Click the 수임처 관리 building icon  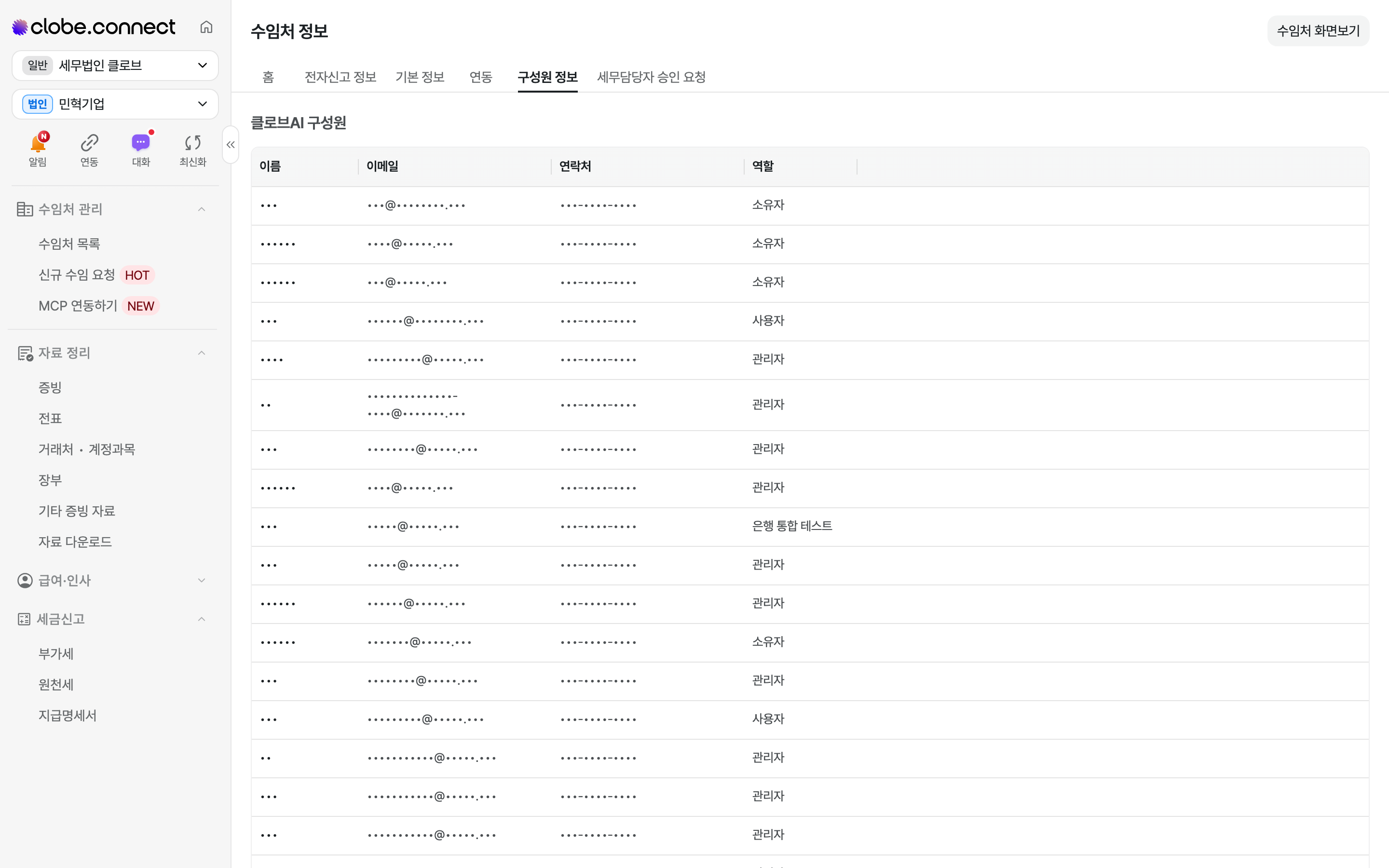(x=25, y=209)
